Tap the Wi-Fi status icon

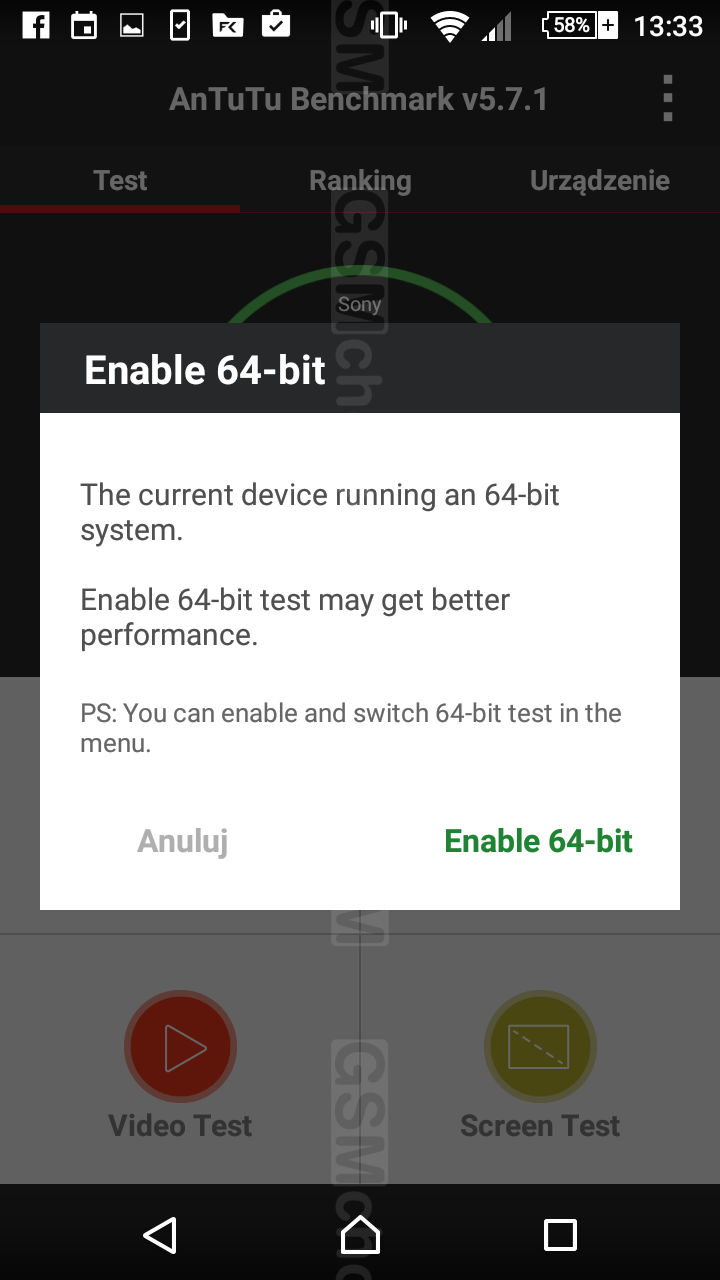[450, 26]
